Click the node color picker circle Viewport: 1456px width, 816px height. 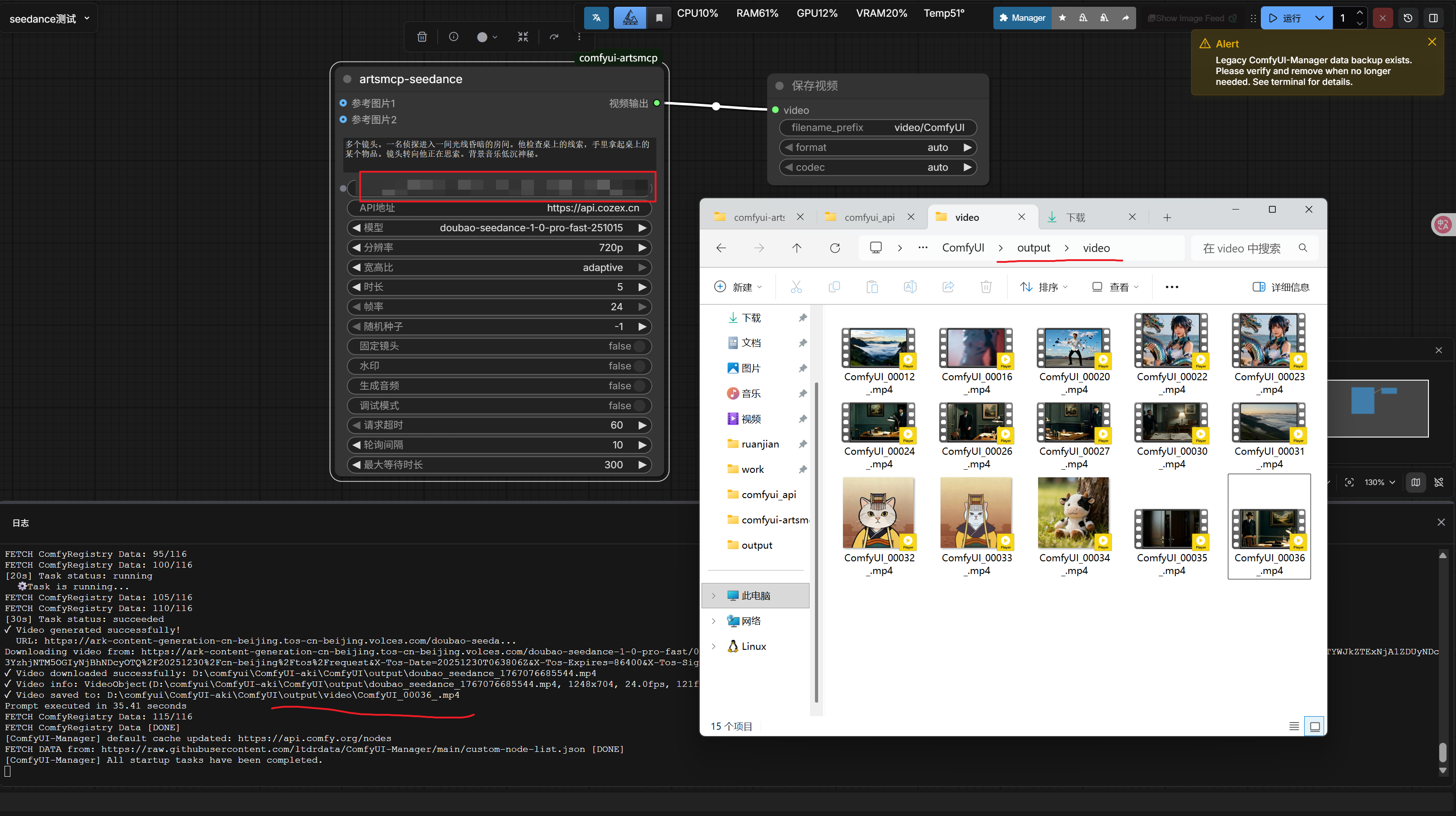click(482, 37)
